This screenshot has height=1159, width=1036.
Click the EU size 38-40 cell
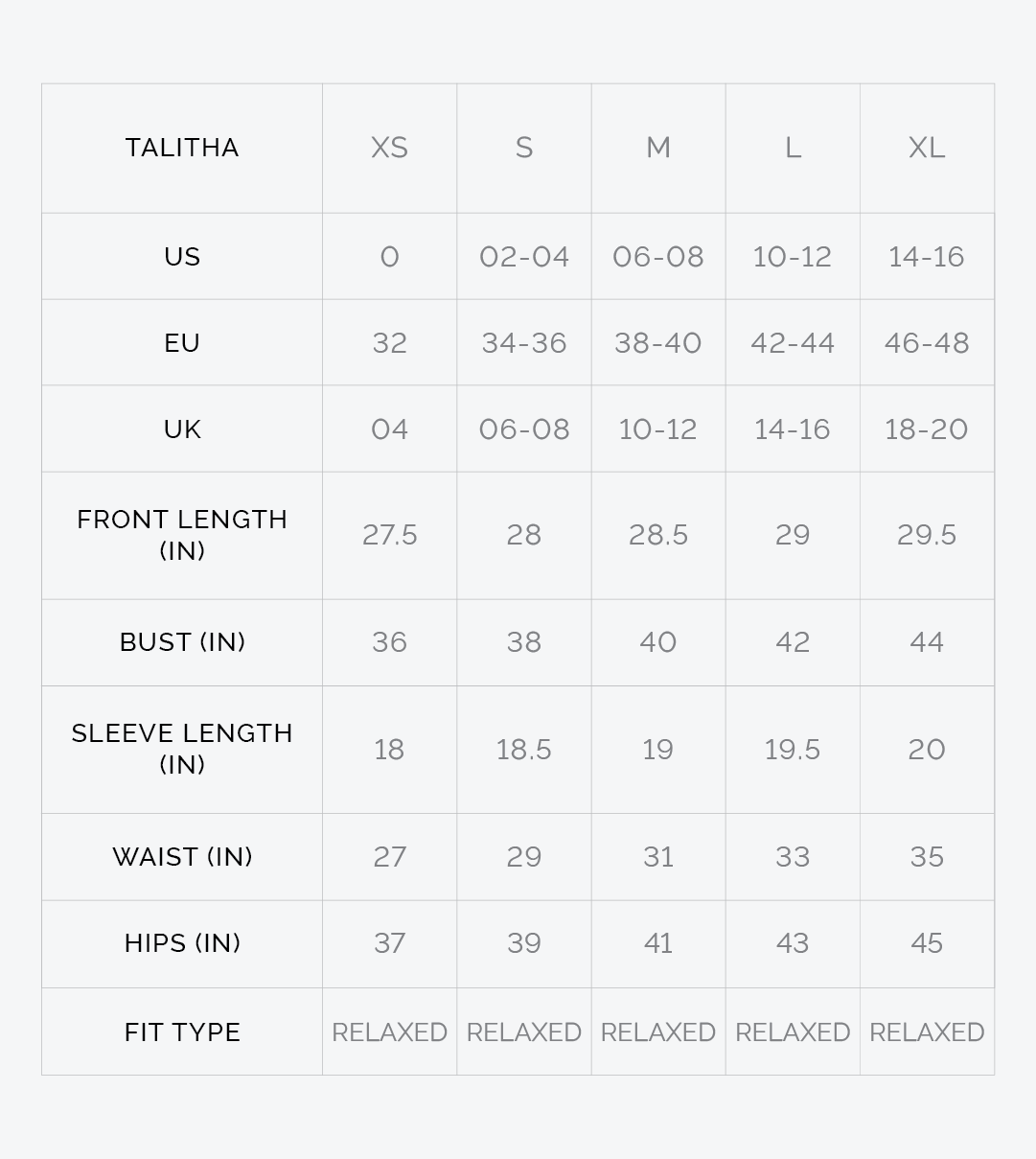point(658,343)
